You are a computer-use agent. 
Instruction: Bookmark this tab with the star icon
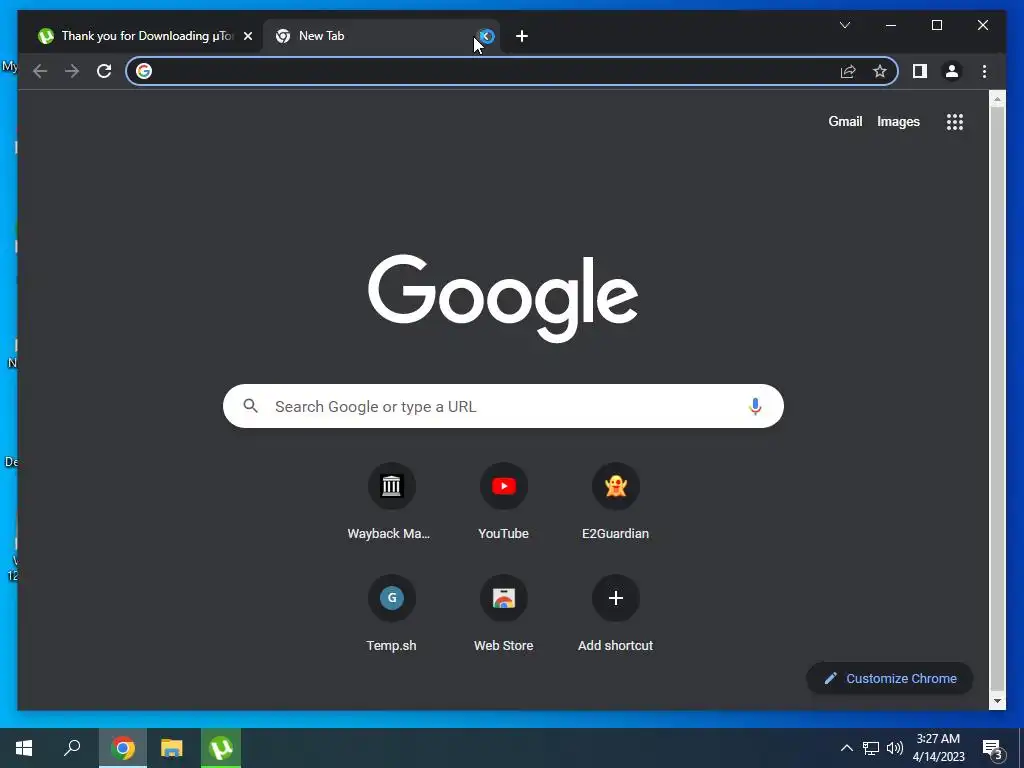click(x=880, y=71)
